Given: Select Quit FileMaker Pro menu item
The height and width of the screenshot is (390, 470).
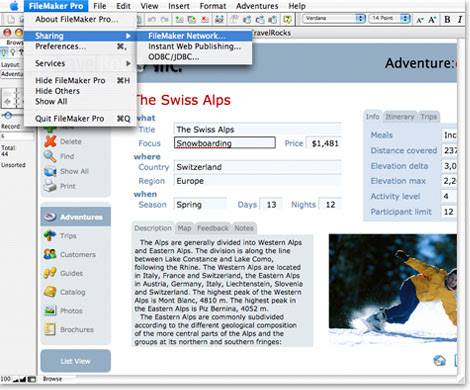Looking at the screenshot, I should 81,119.
